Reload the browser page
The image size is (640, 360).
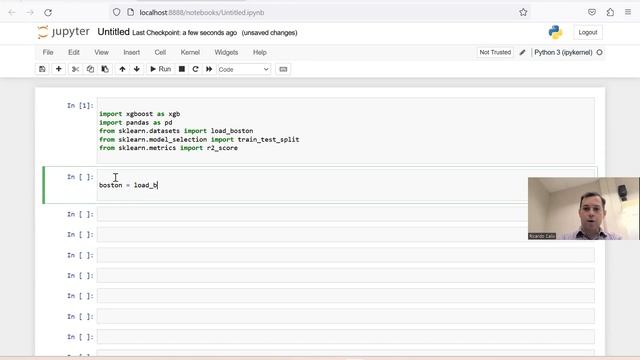coord(48,13)
